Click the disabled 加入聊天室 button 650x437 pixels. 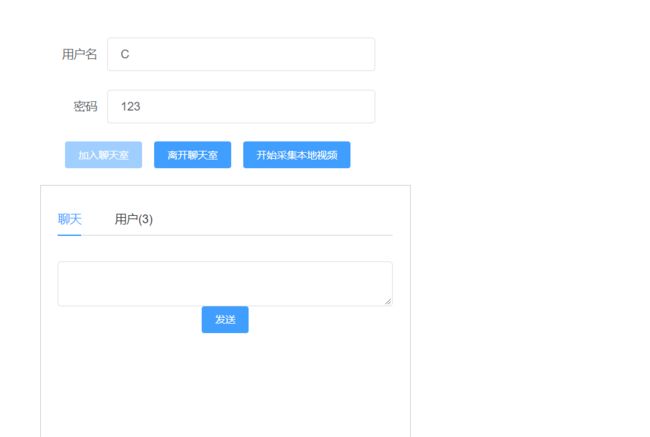(103, 155)
